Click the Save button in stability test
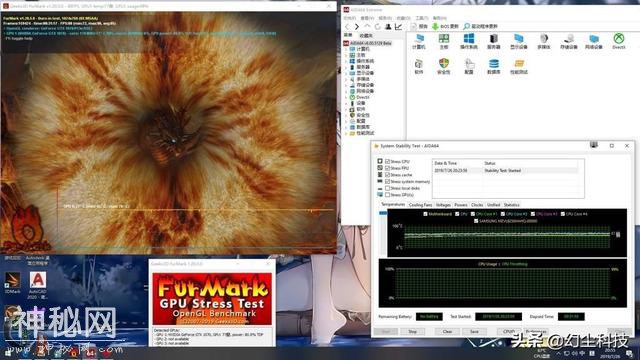Image resolution: width=640 pixels, height=360 pixels. click(474, 331)
